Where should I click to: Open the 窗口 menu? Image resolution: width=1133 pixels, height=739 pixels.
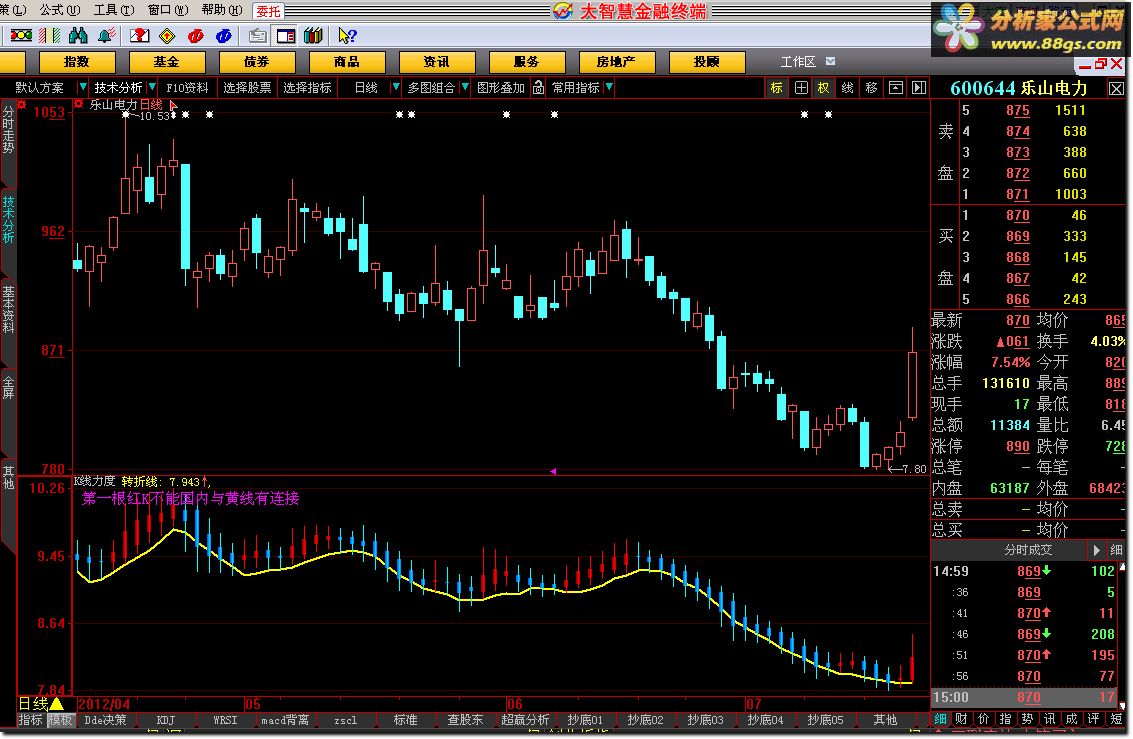(168, 10)
